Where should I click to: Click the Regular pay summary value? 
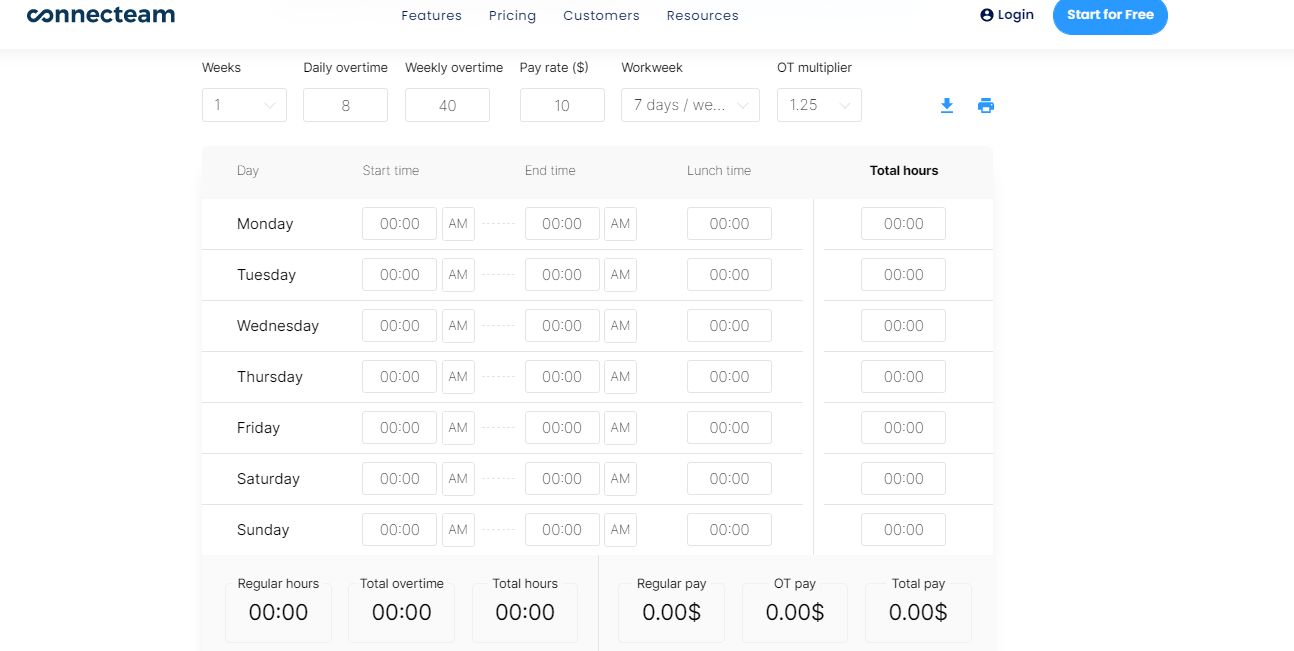(672, 612)
